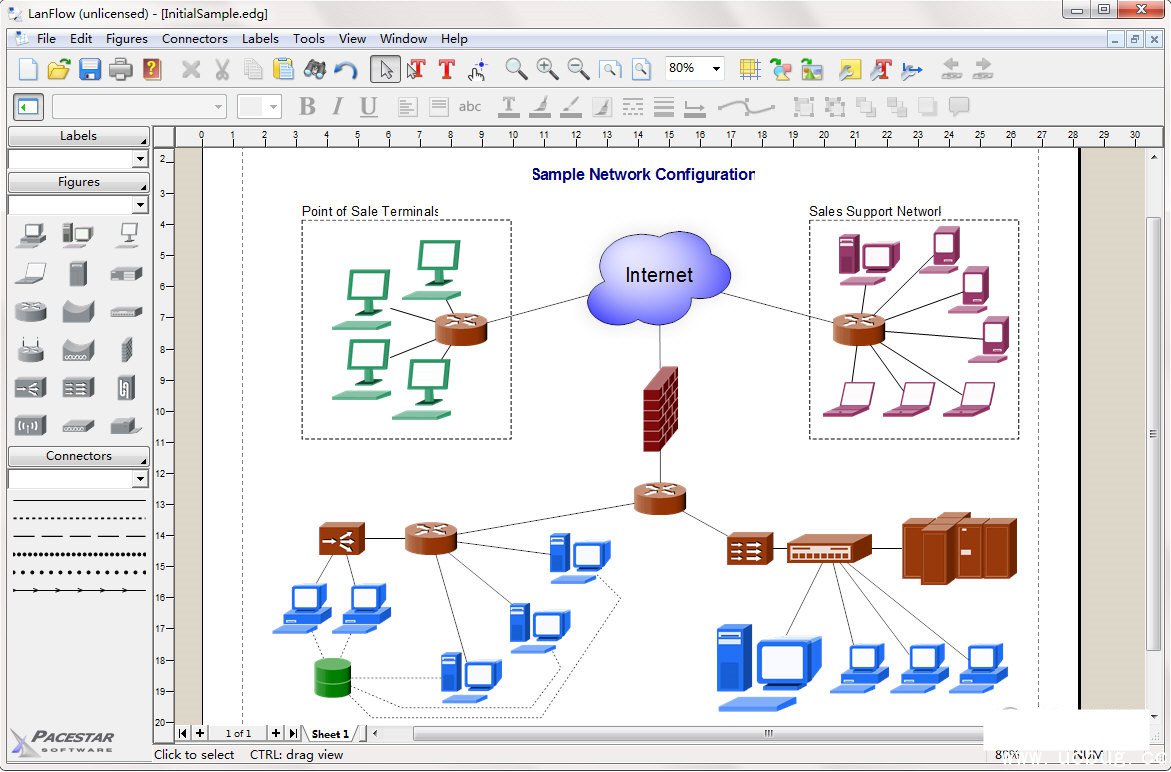
Task: Pick the brick firewall figure in palette
Action: click(x=126, y=349)
